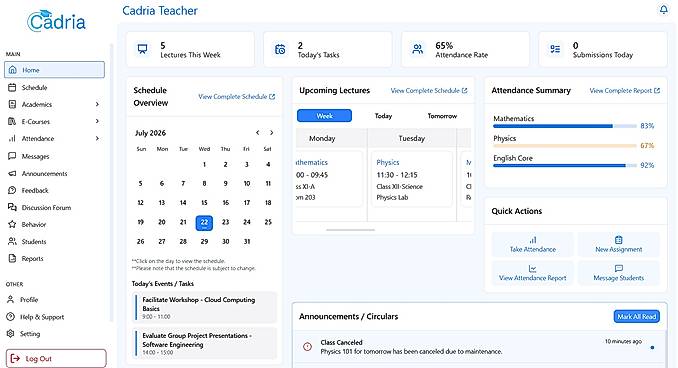Click the New Assignment clipboard icon
Viewport: 678px width, 368px height.
tap(619, 240)
